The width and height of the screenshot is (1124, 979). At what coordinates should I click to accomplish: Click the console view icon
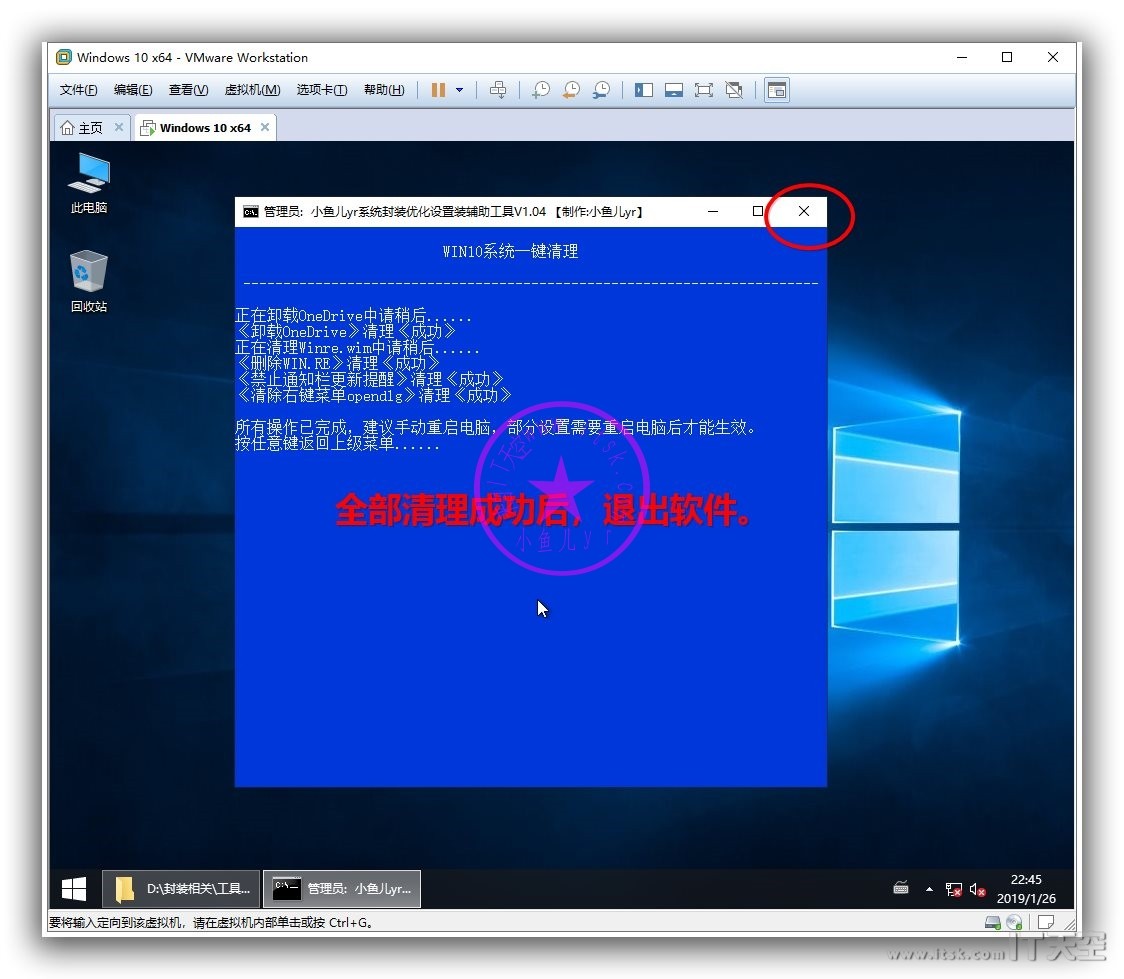[777, 90]
